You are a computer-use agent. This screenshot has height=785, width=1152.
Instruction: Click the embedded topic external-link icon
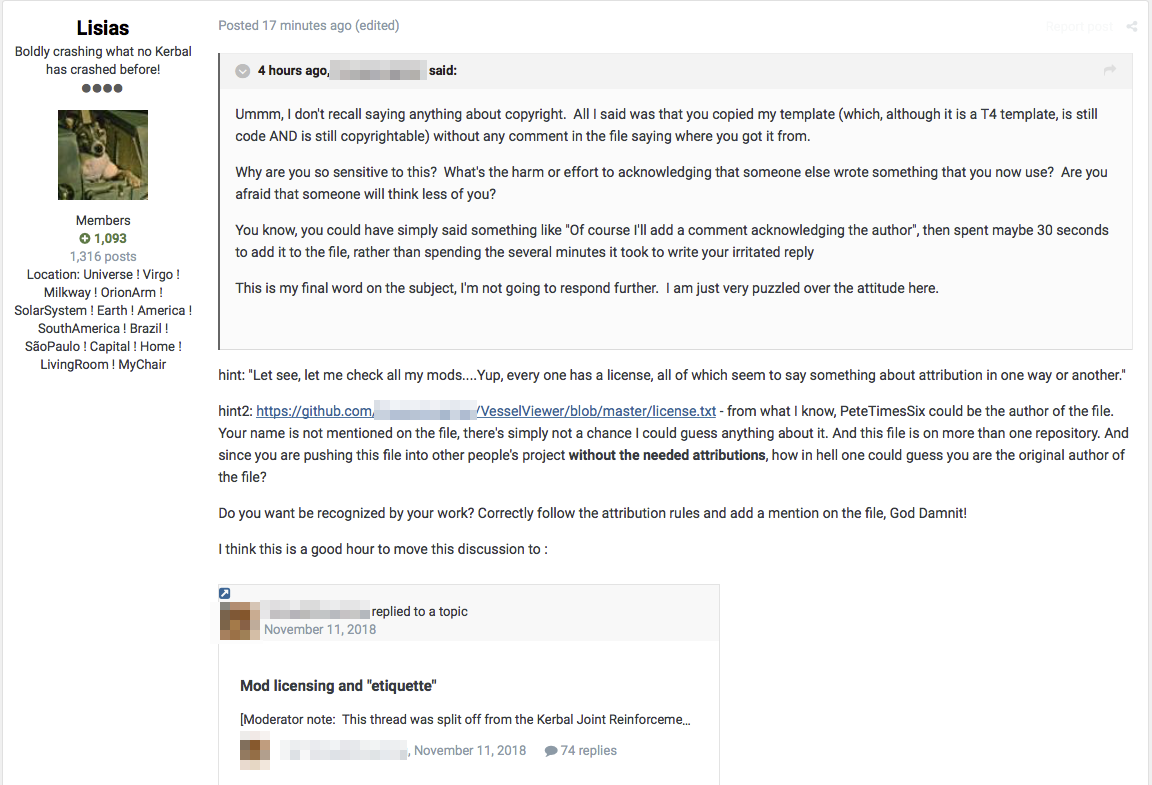point(225,593)
